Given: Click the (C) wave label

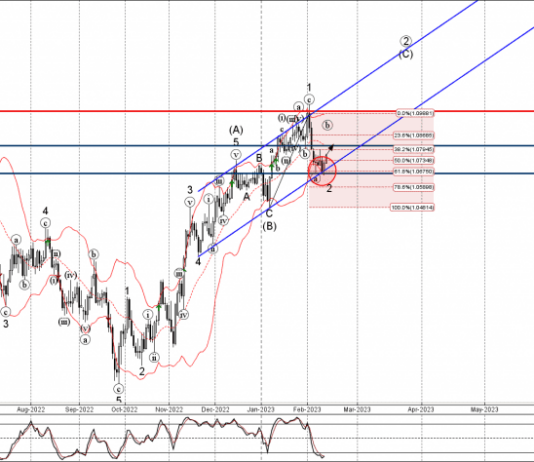Looking at the screenshot, I should tap(406, 54).
